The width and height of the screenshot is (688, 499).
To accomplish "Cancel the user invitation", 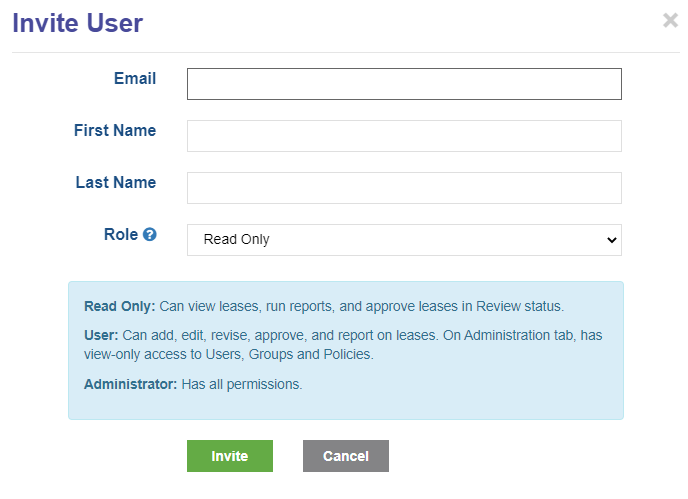I will pyautogui.click(x=346, y=456).
